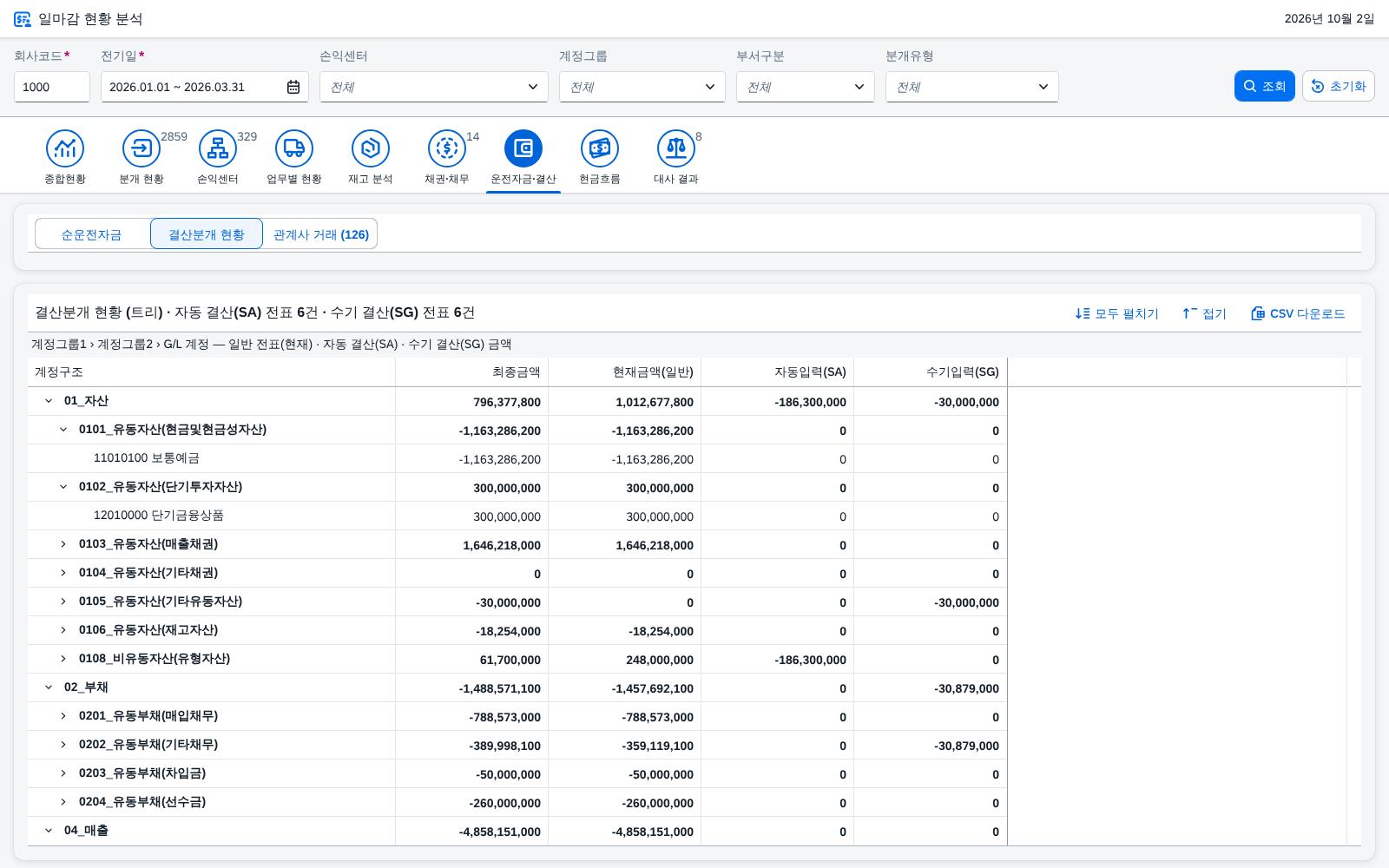Collapse 0101_유동자산(현금및현금성자산) row
Viewport: 1389px width, 868px height.
(x=63, y=430)
